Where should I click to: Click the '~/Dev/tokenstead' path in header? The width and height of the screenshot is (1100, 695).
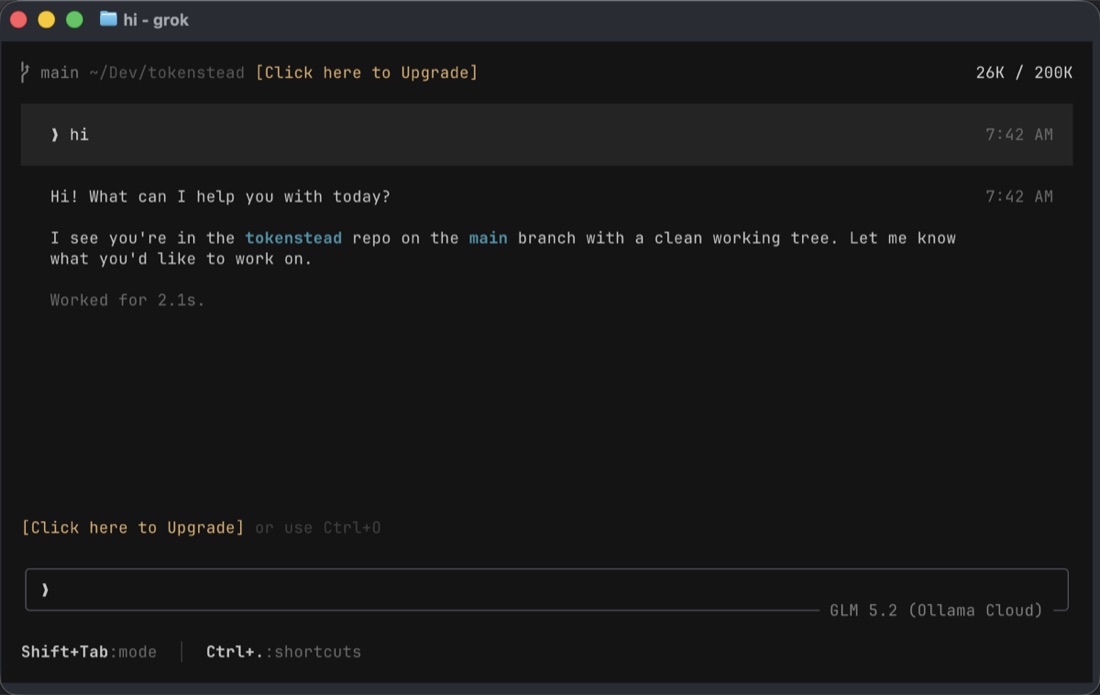pyautogui.click(x=167, y=73)
